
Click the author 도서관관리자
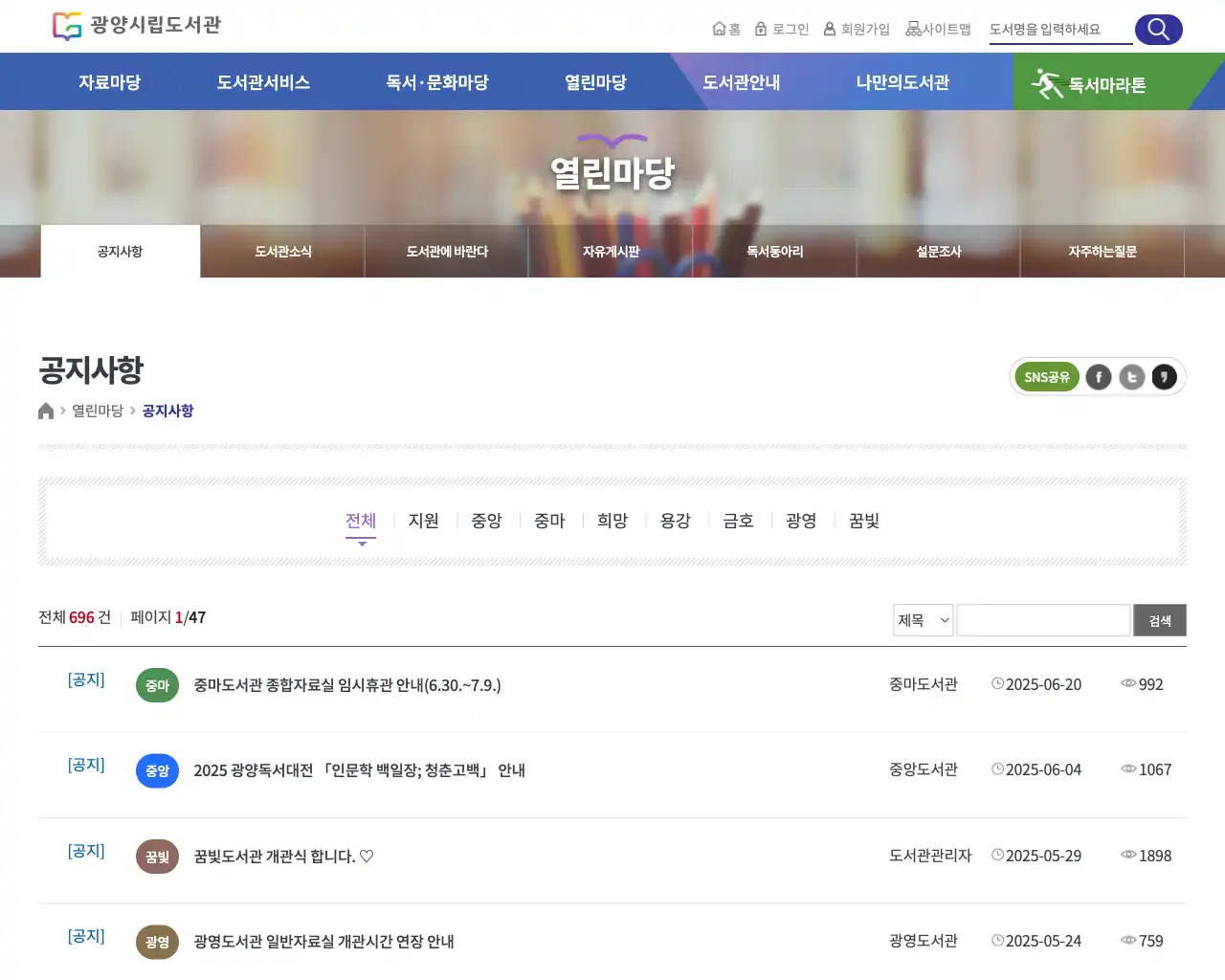click(930, 856)
